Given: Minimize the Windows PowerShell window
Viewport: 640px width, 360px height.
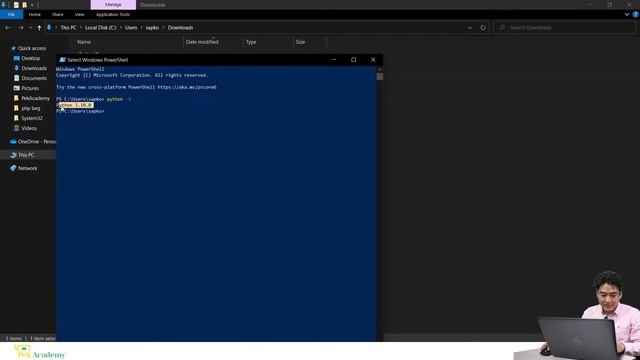Looking at the screenshot, I should (x=334, y=60).
